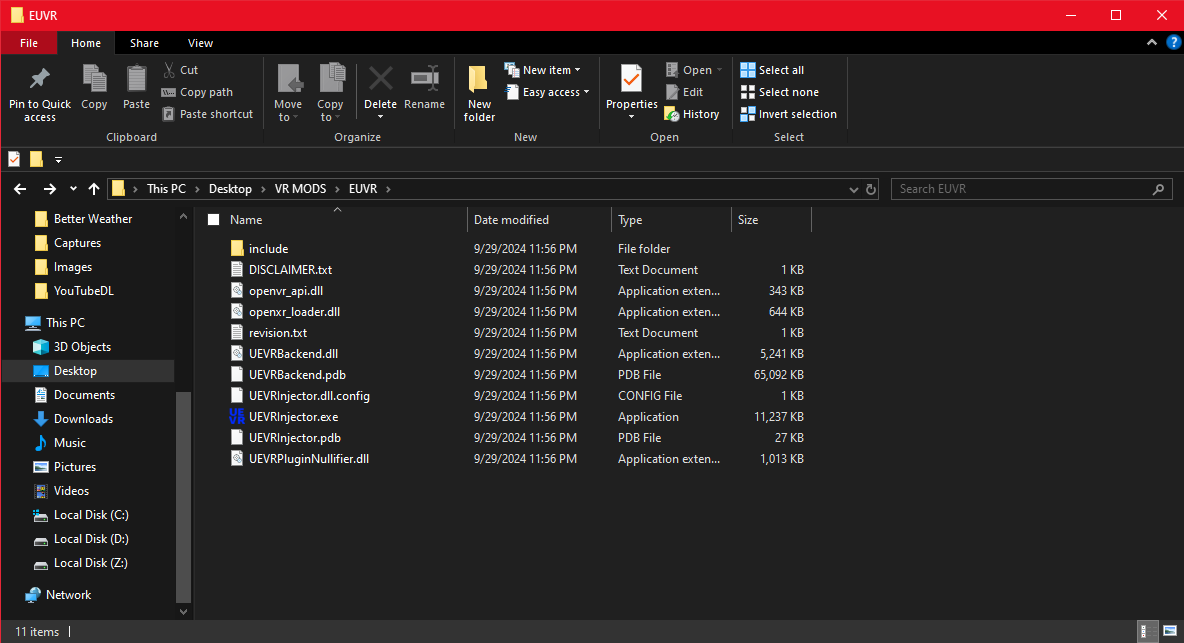Open the address bar history dropdown
The height and width of the screenshot is (643, 1184).
853,189
